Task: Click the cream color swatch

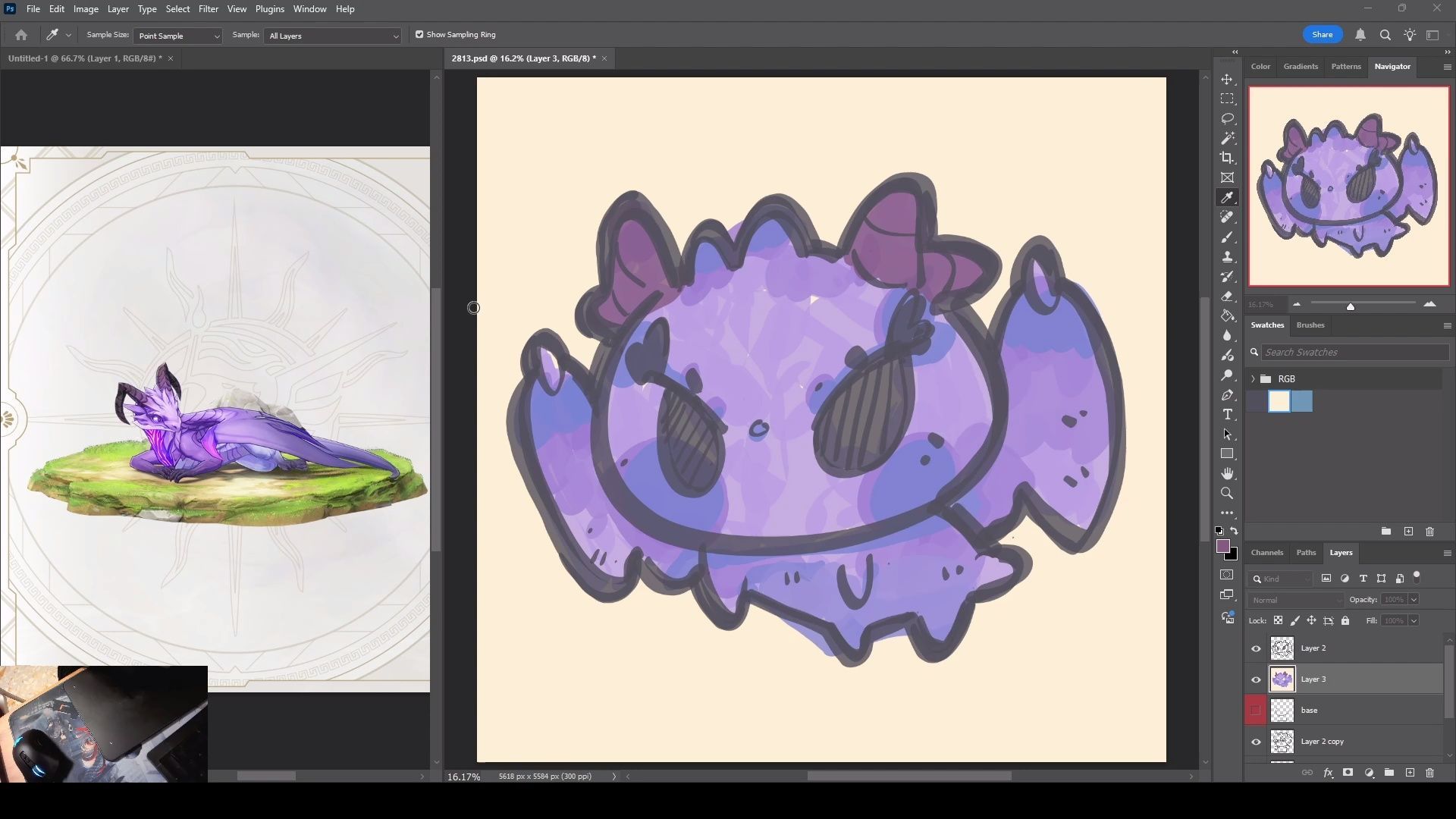Action: coord(1279,401)
